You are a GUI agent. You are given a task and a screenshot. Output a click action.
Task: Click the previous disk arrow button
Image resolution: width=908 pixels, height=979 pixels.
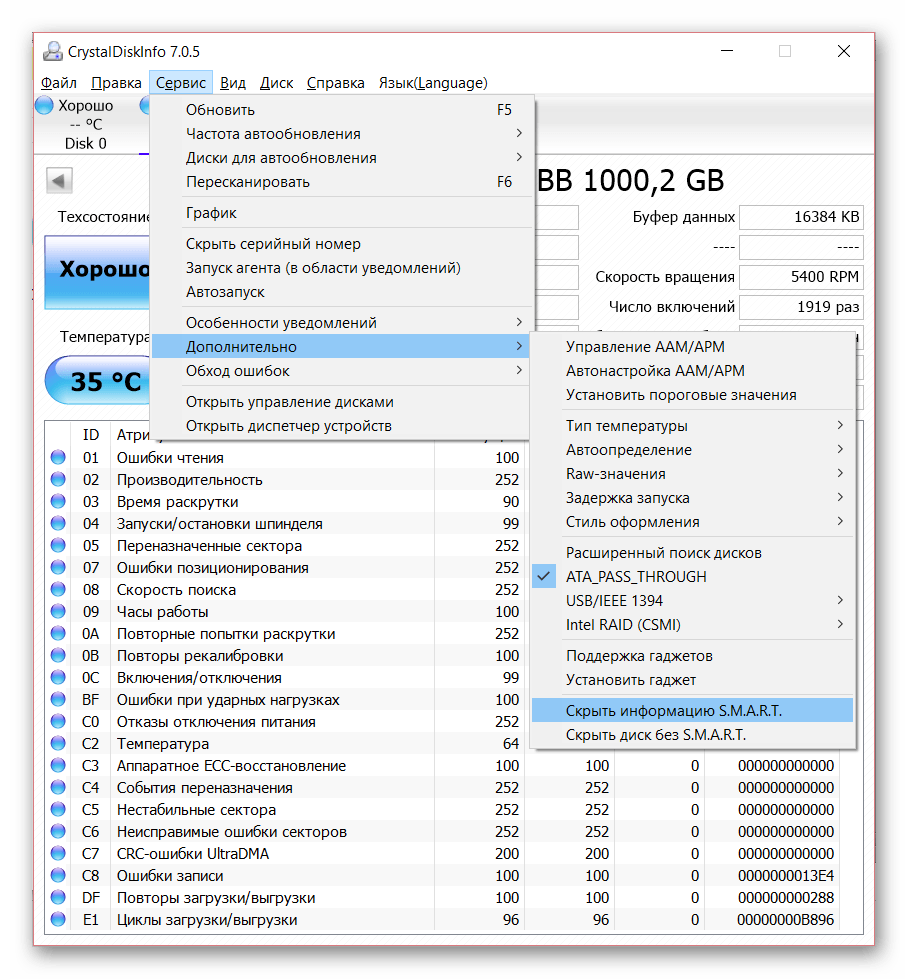click(59, 181)
